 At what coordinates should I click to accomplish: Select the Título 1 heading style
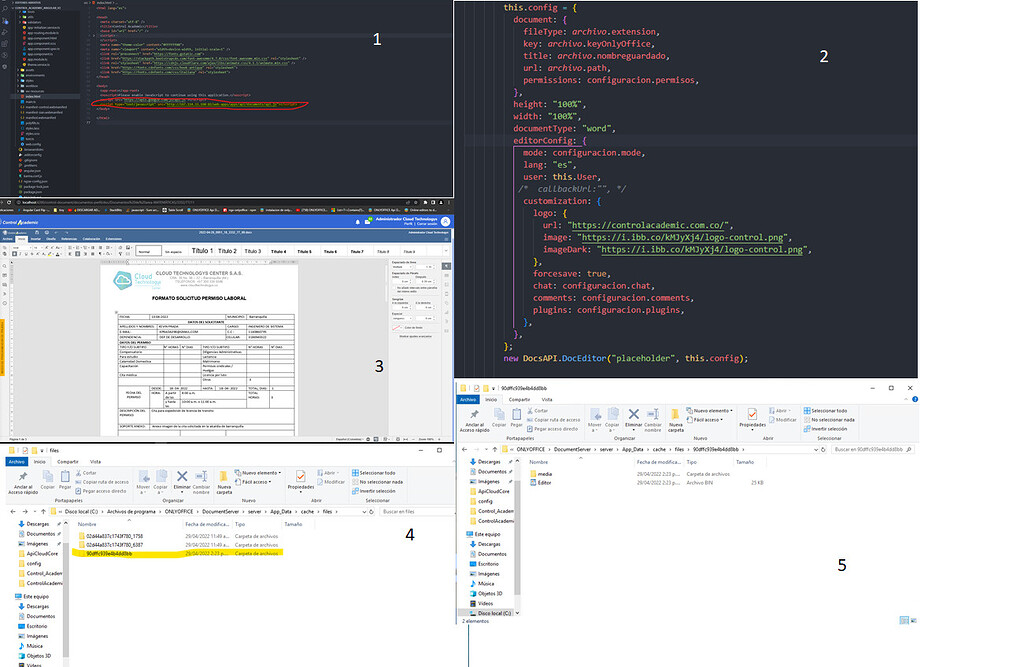tap(203, 251)
